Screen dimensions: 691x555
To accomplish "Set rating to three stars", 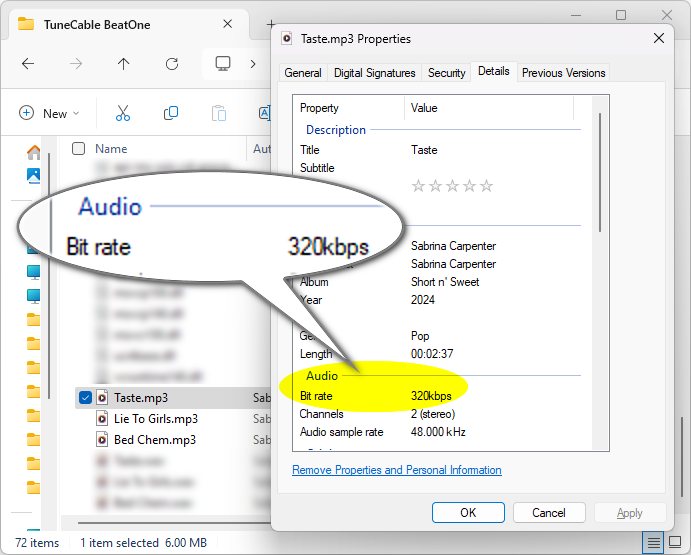I will pos(452,186).
